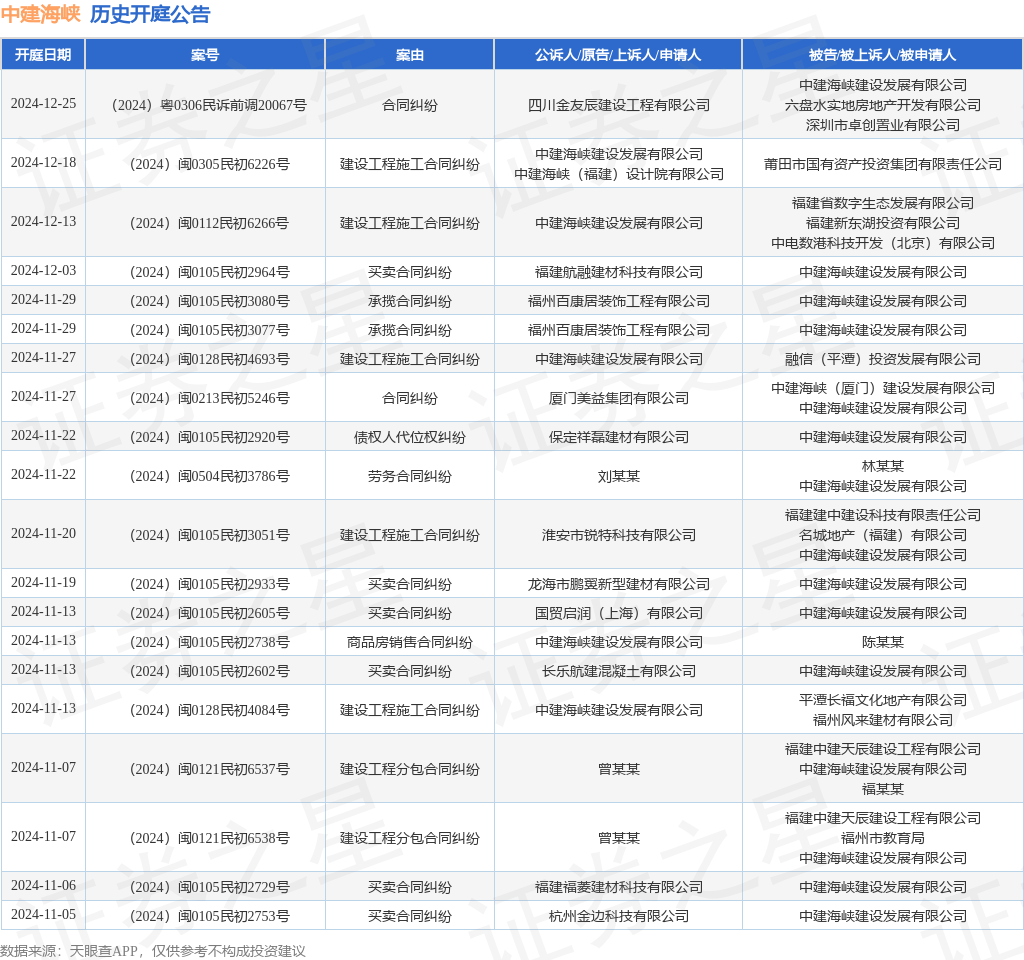Select the date cell '2024-12-13'
1024x960 pixels.
coord(43,221)
